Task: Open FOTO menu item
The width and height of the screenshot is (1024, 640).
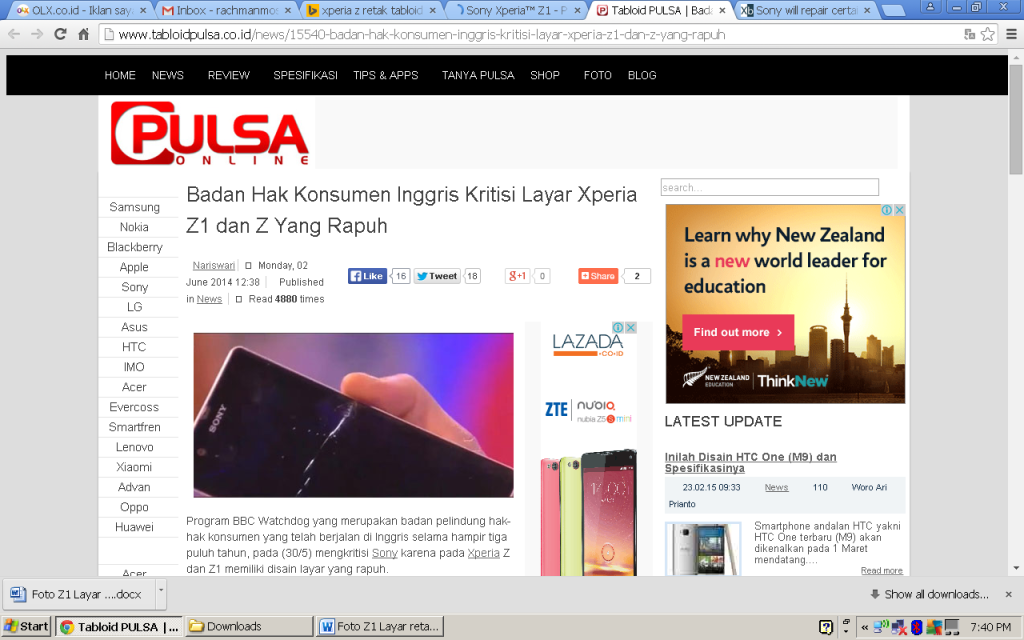Action: coord(598,75)
